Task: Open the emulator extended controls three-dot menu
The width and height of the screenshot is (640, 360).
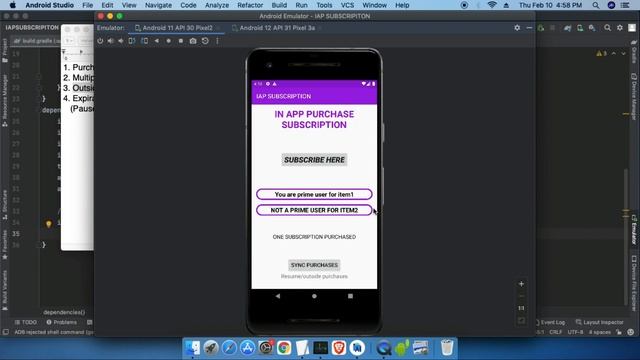Action: 217,41
